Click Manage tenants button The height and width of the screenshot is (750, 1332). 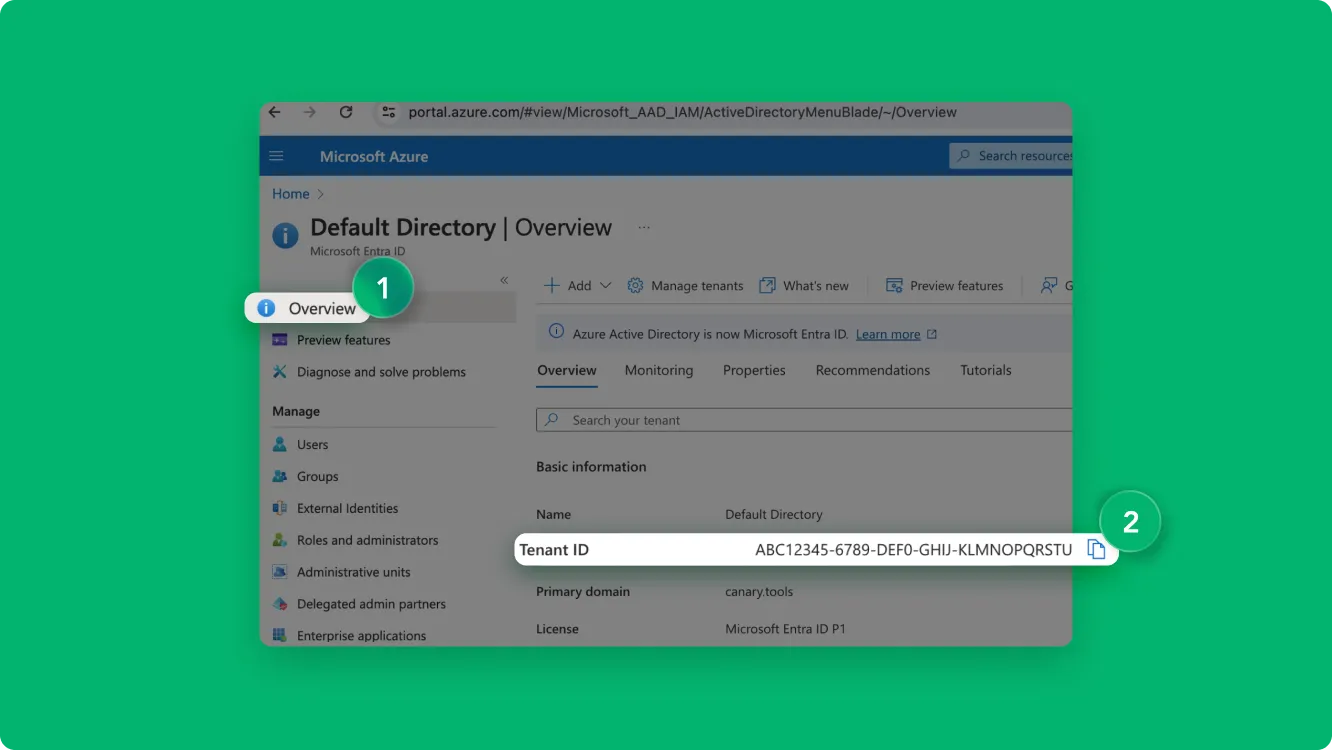pos(686,286)
